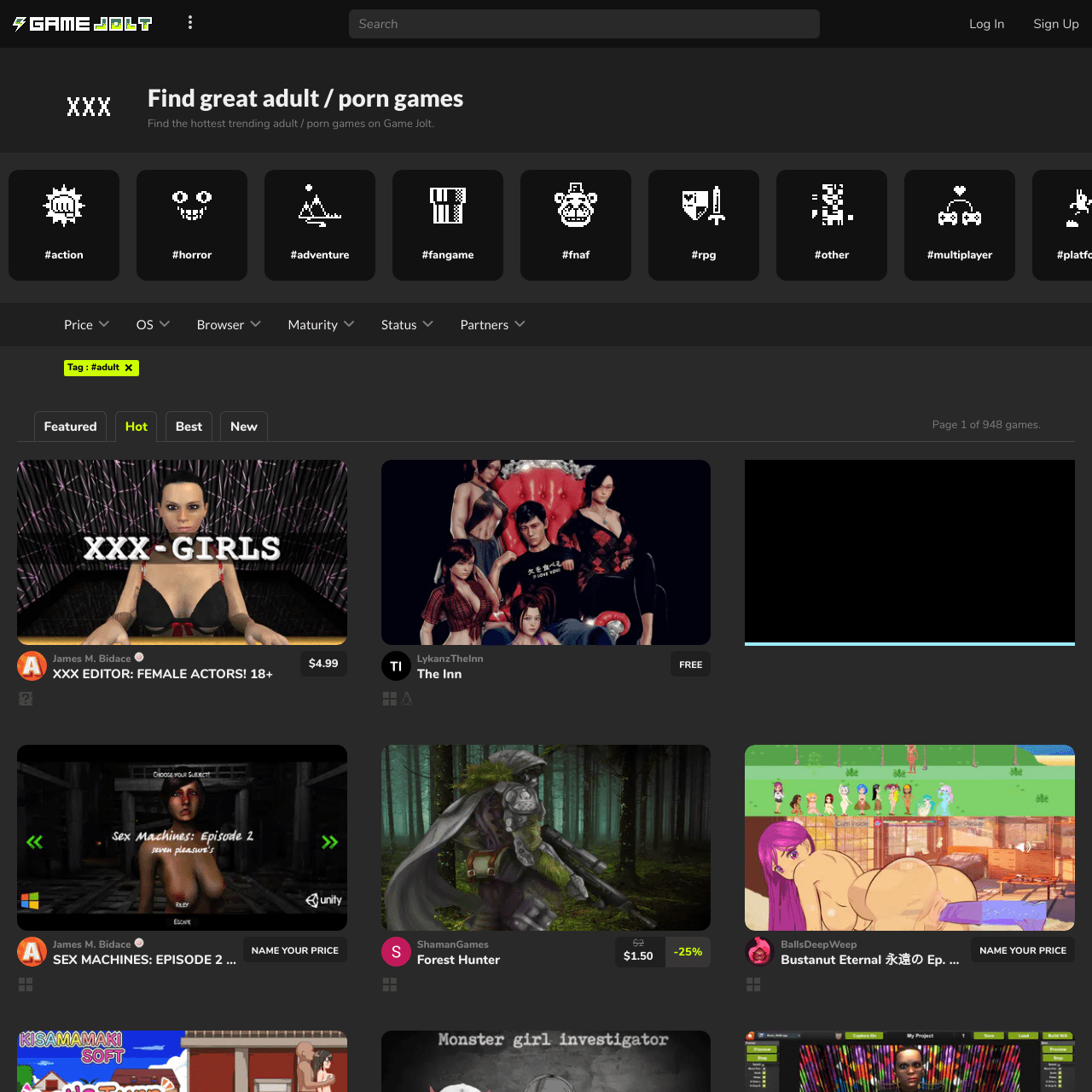The image size is (1092, 1092).
Task: Browse the #horror tag card
Action: 192,225
